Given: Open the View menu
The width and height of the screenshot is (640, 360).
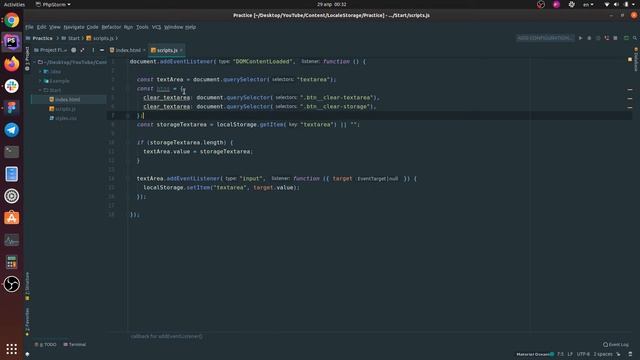Looking at the screenshot, I should point(55,27).
